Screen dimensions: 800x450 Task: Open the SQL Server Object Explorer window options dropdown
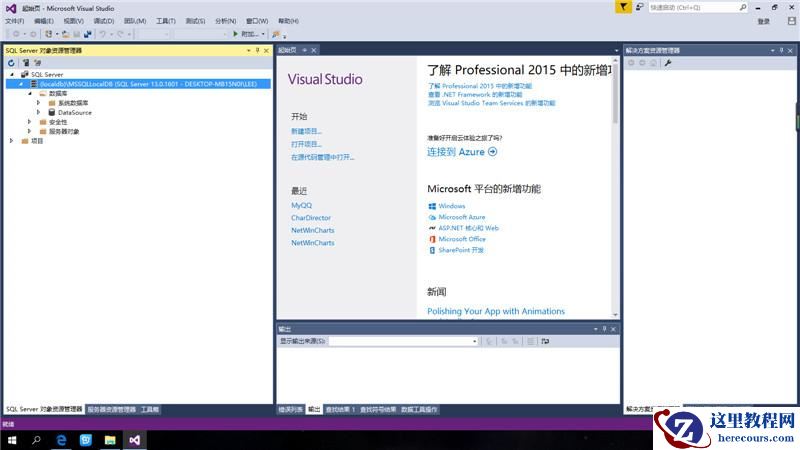click(248, 51)
